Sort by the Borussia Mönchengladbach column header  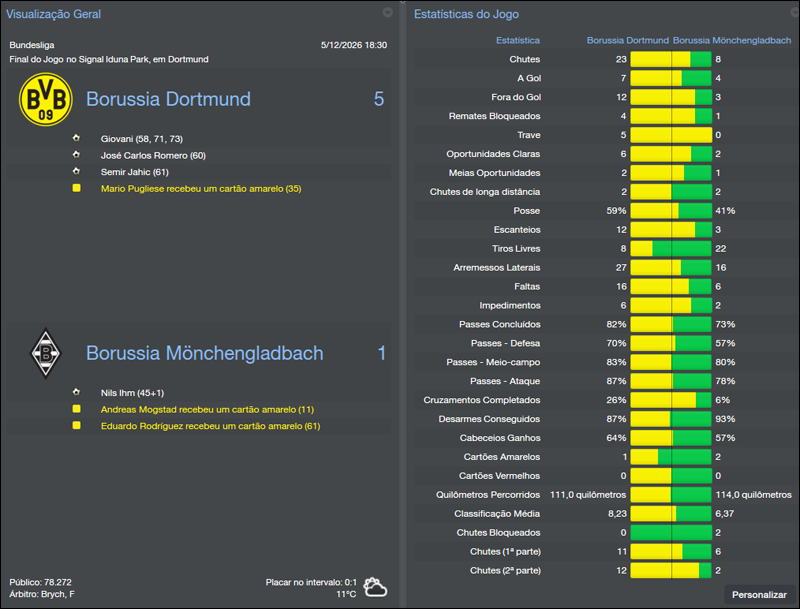coord(735,40)
